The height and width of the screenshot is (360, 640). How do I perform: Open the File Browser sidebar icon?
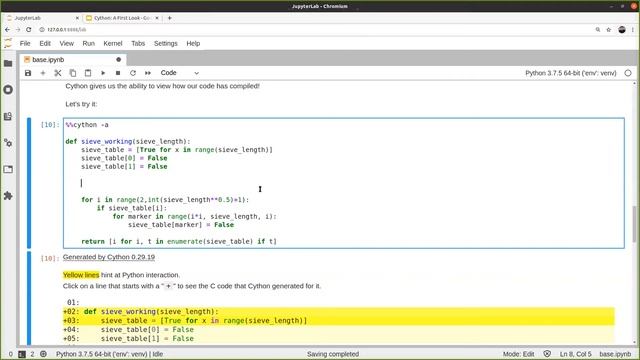[8, 63]
